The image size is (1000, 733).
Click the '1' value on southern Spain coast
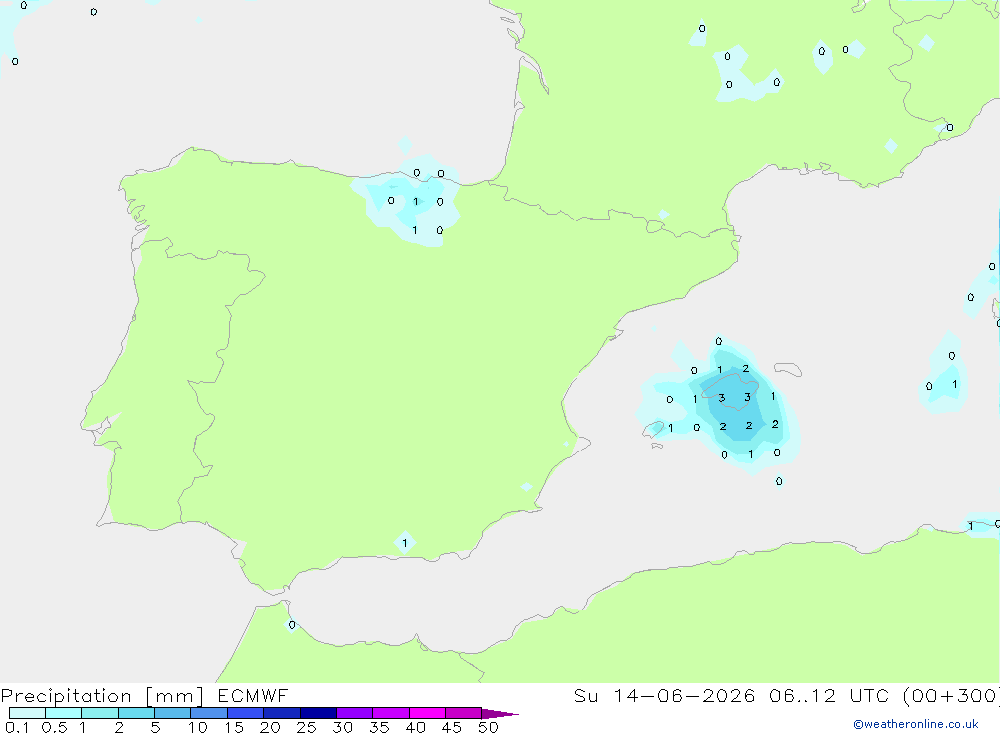point(404,544)
